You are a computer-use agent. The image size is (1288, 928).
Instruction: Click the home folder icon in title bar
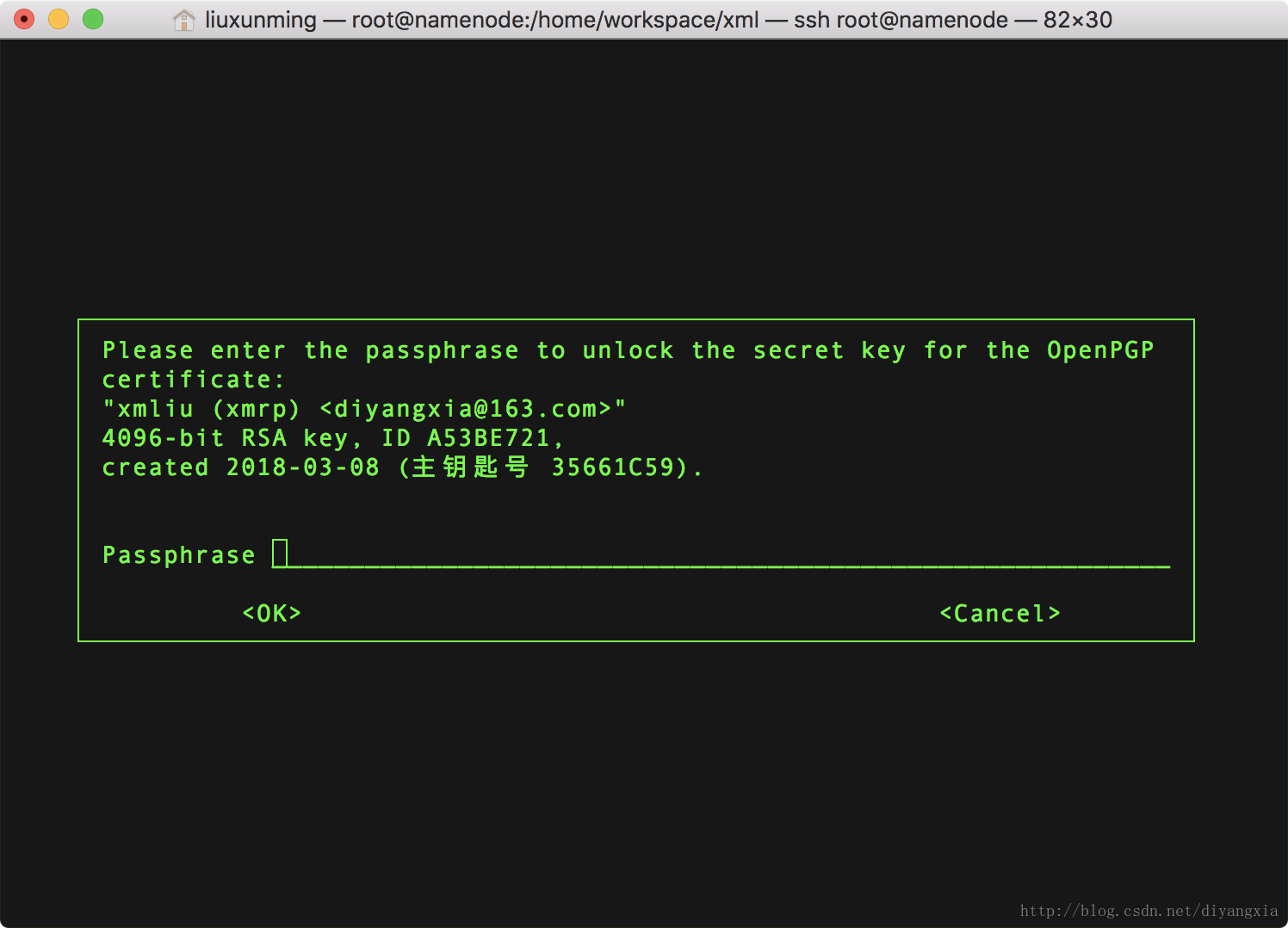click(x=183, y=20)
